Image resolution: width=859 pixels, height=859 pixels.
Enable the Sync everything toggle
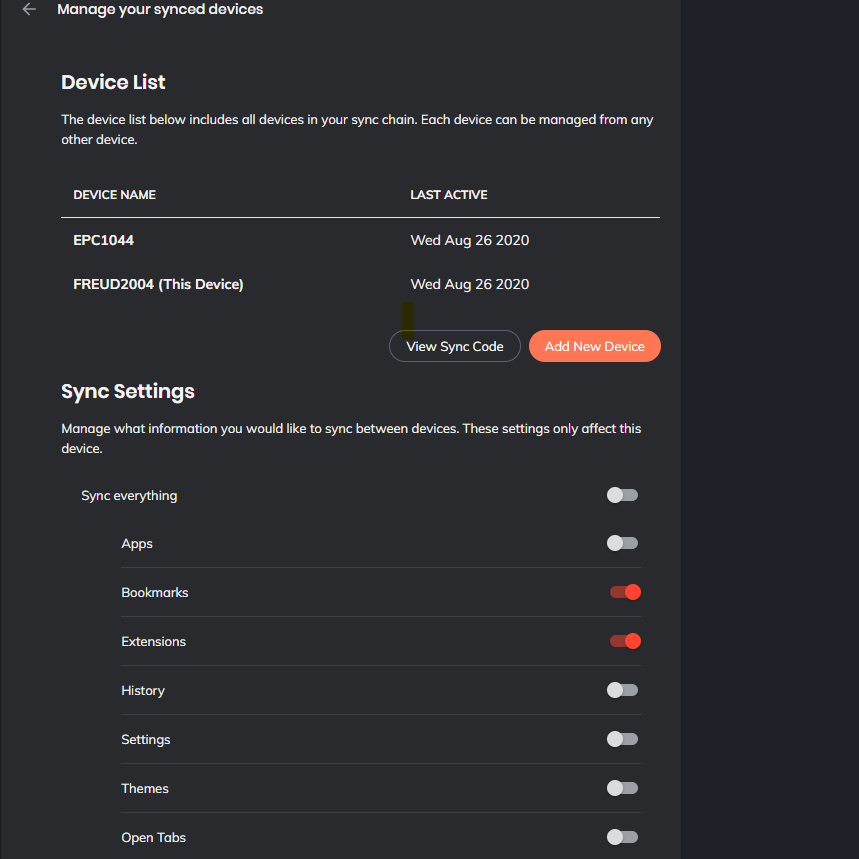622,495
